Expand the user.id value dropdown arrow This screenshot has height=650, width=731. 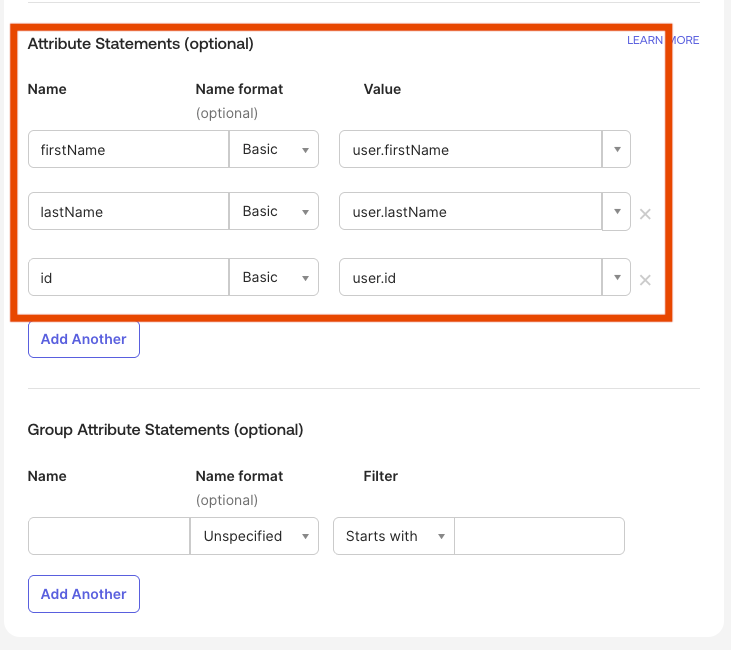coord(616,277)
